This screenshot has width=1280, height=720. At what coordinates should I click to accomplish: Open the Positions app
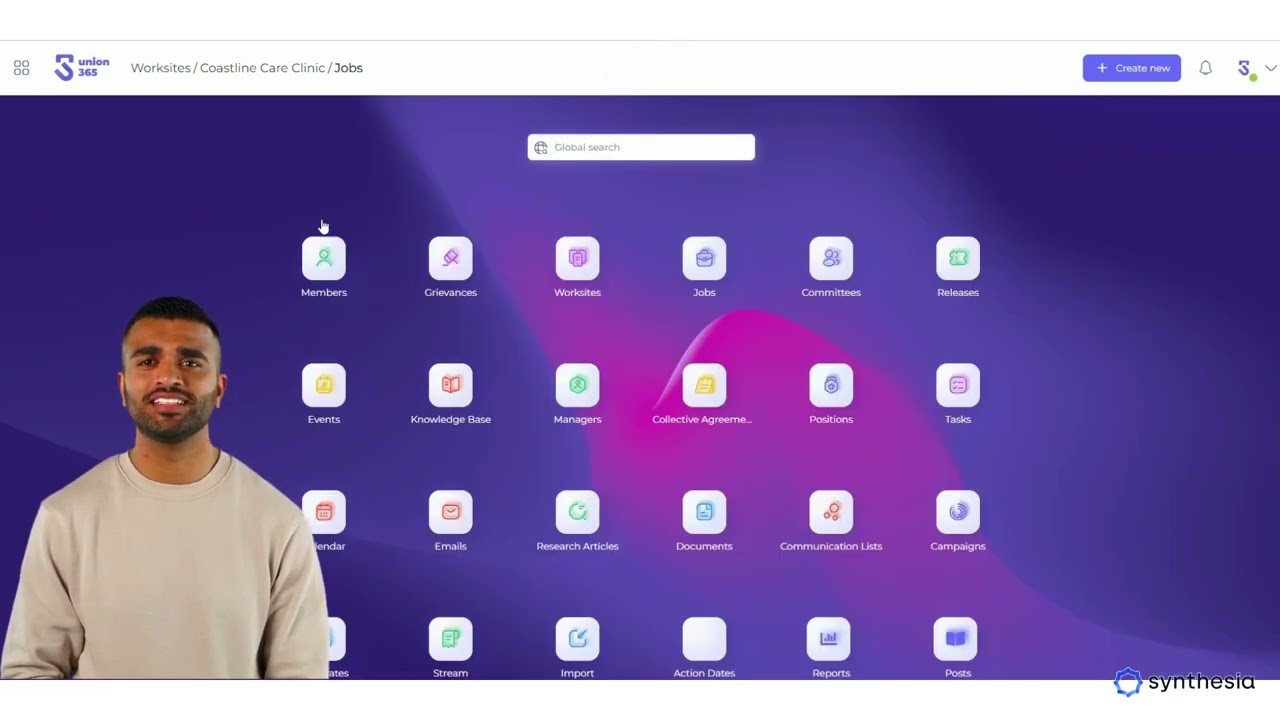(x=831, y=386)
